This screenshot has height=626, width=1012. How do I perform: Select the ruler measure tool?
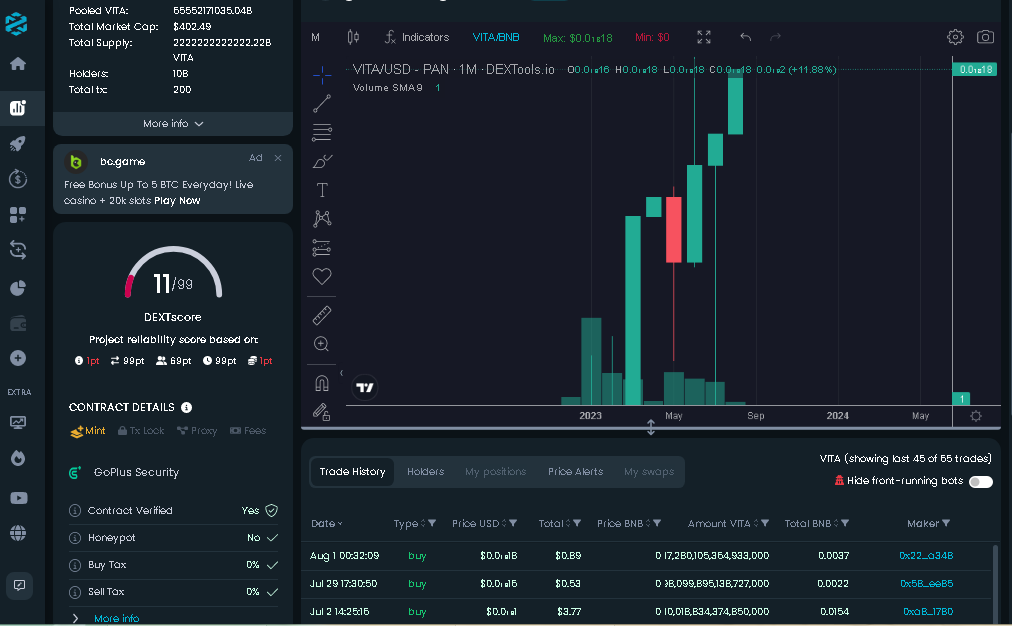321,315
